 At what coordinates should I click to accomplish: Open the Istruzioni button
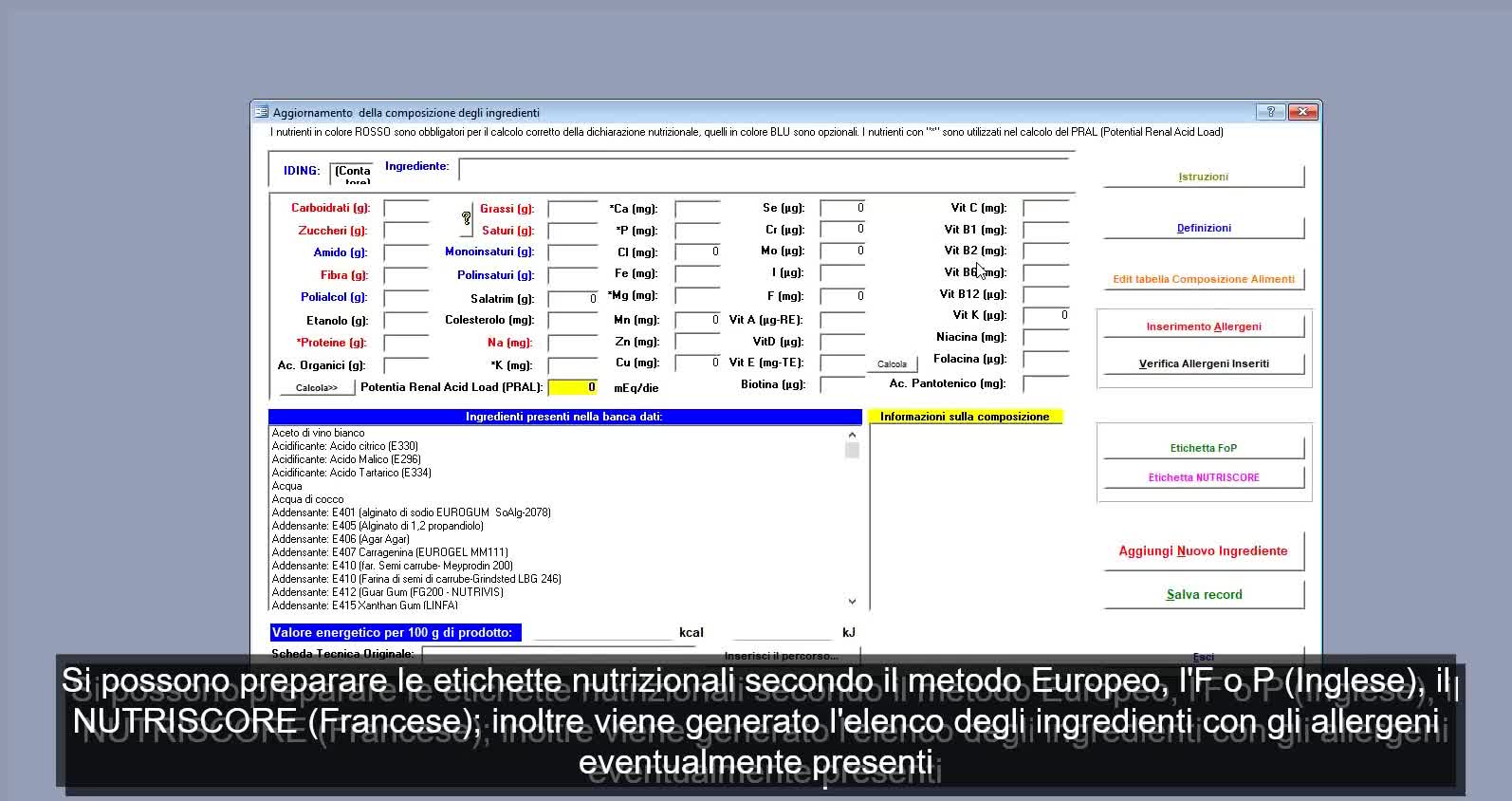(1204, 177)
